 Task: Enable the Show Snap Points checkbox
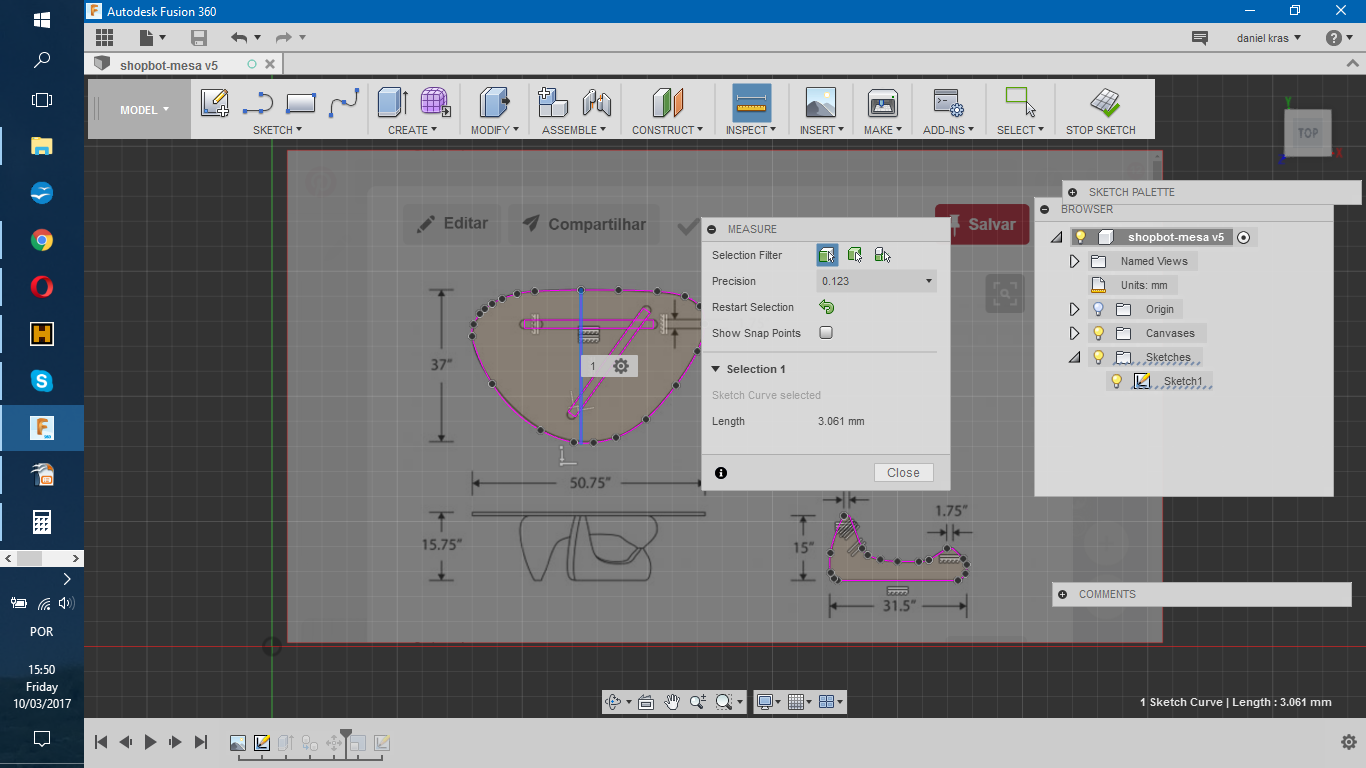point(826,333)
